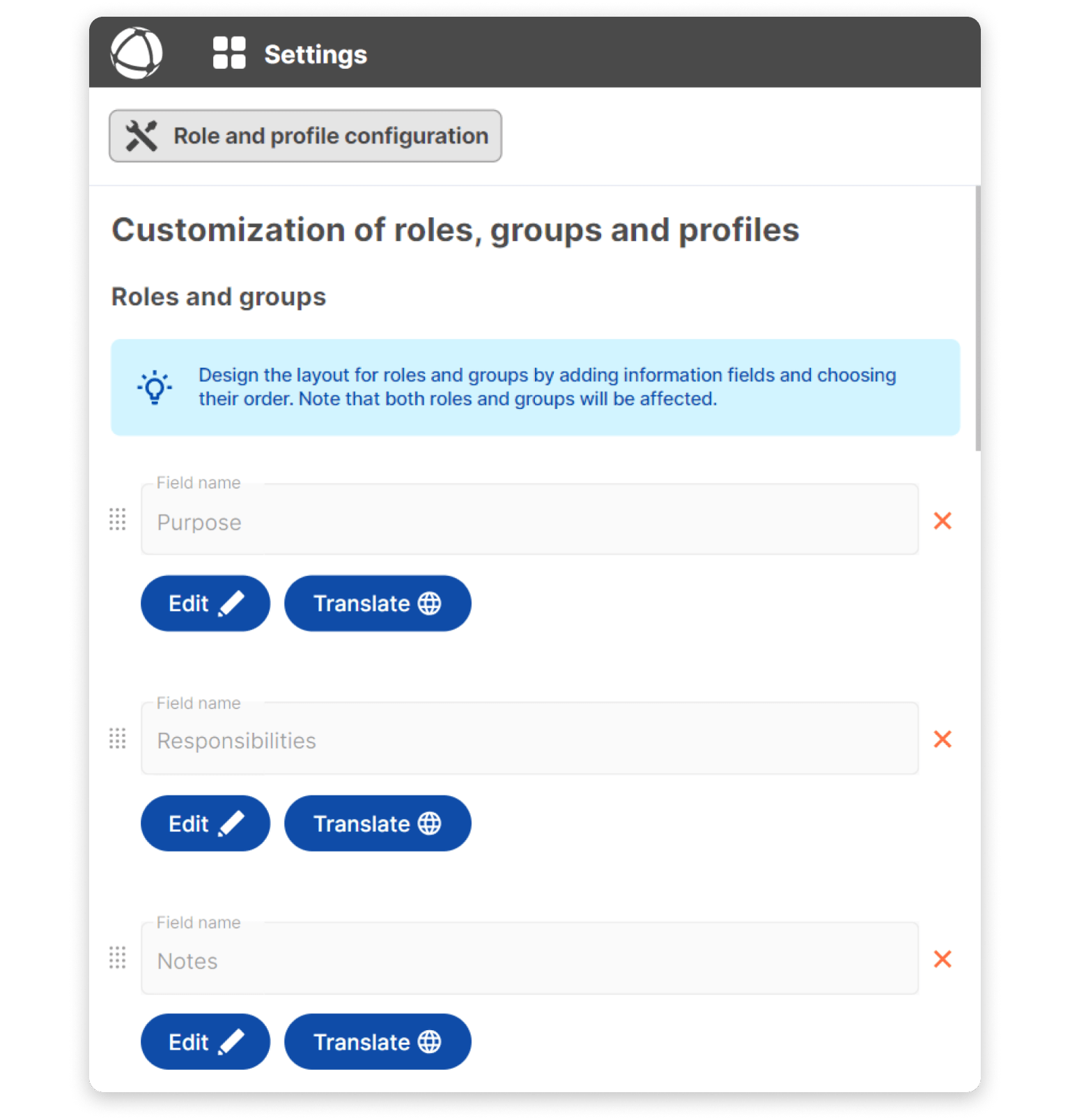
Task: Click the Settings header title
Action: [x=316, y=54]
